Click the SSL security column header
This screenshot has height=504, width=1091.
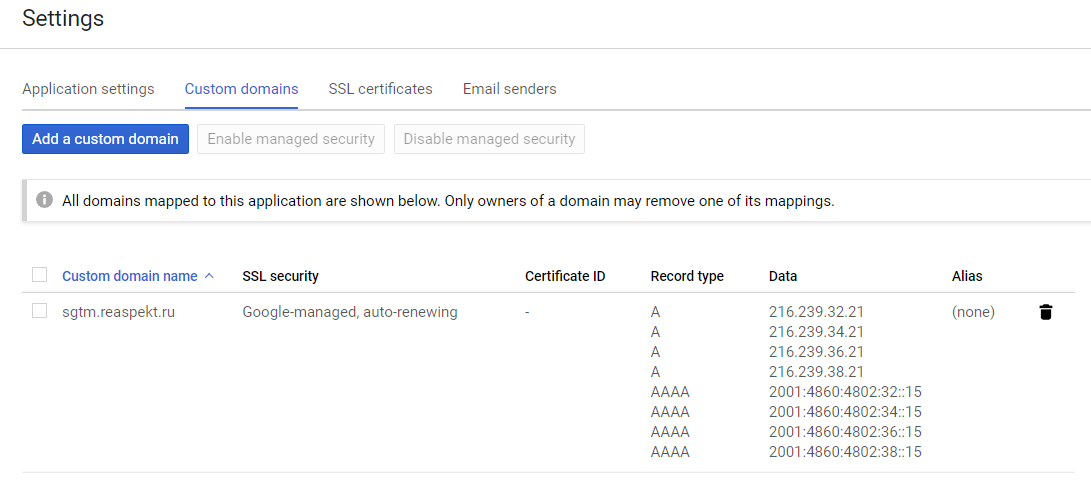(x=280, y=276)
